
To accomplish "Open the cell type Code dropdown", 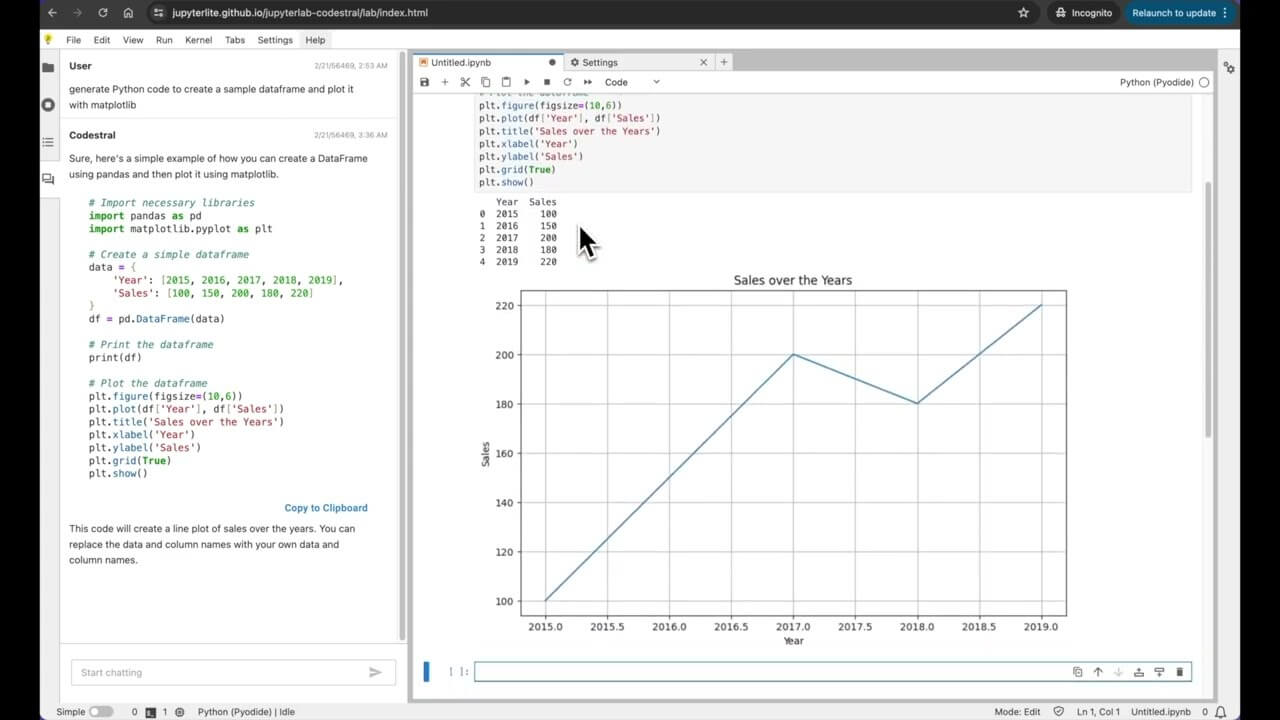I will point(632,82).
